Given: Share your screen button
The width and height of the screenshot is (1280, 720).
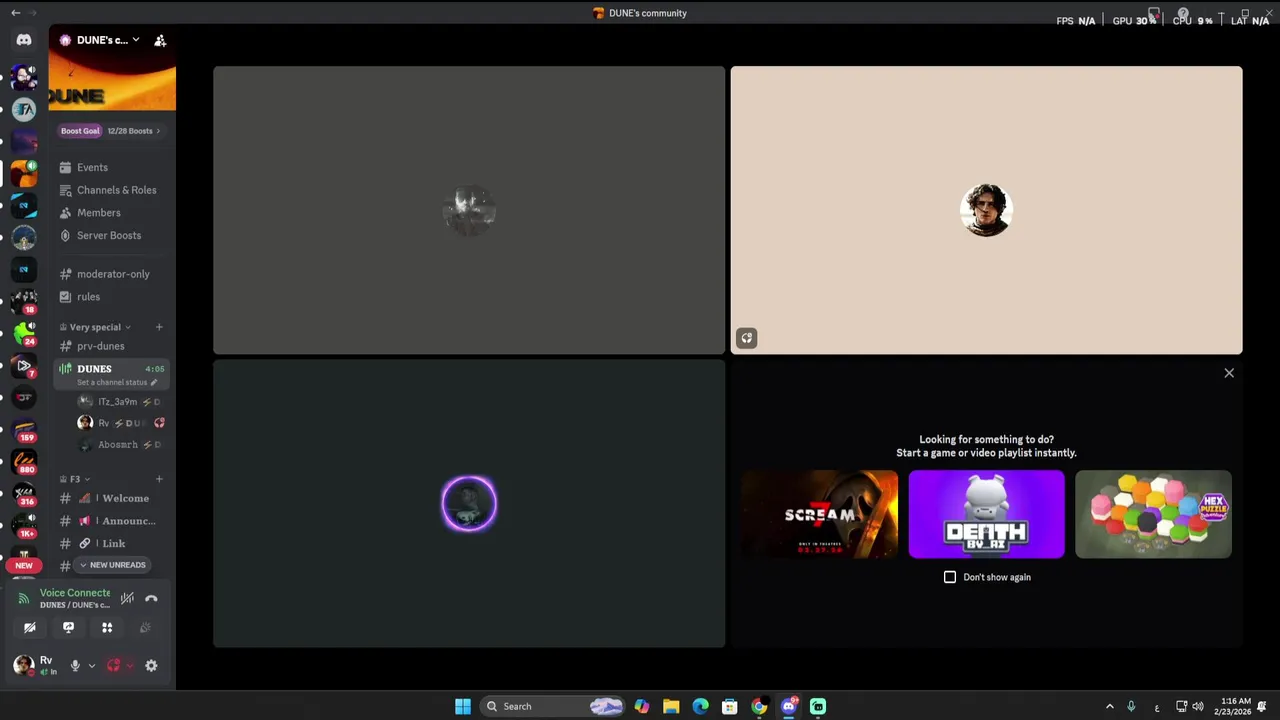Looking at the screenshot, I should 68,628.
